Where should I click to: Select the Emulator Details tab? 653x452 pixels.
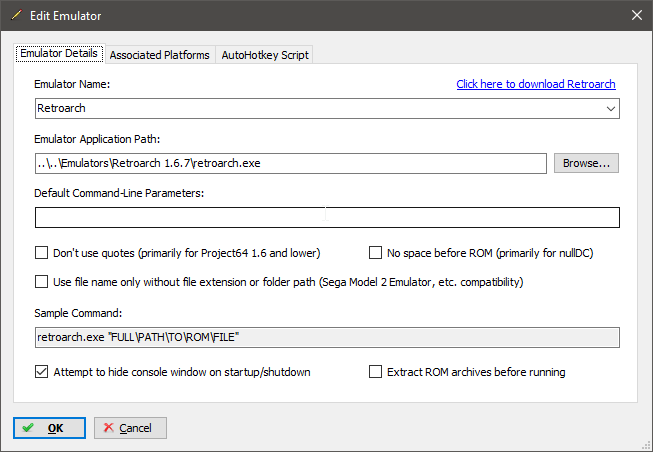(59, 53)
